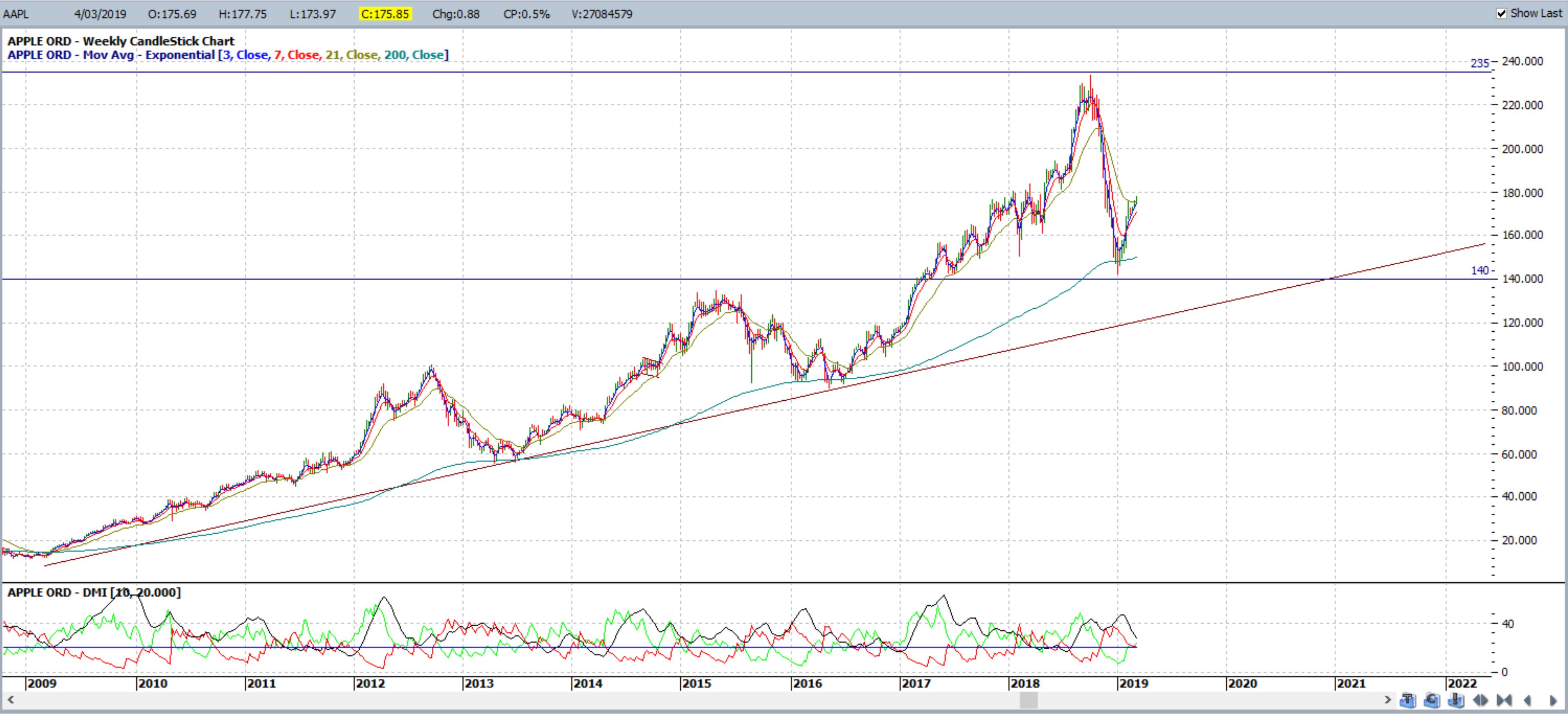The image size is (1568, 714).
Task: Click the volume value V:27084579
Action: click(602, 14)
